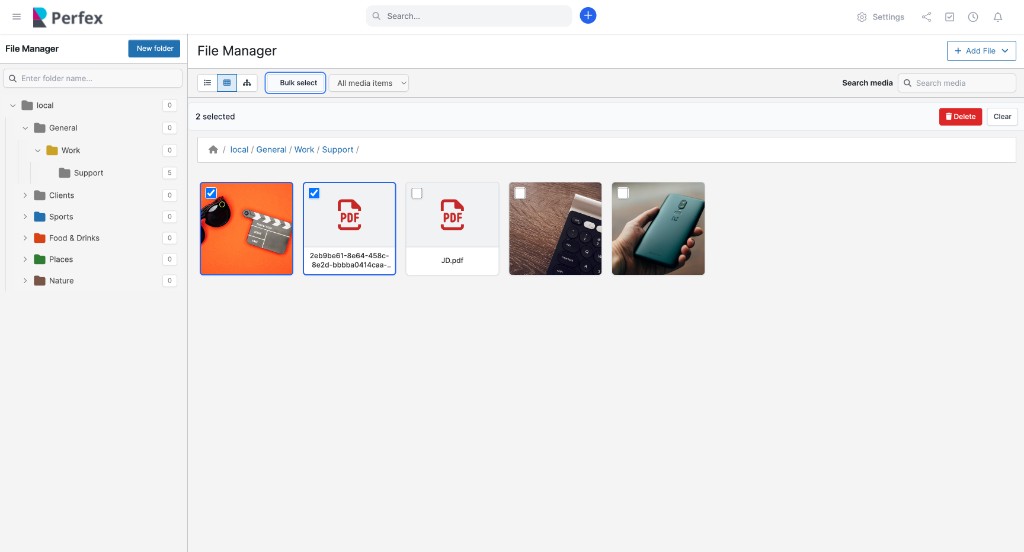Open the share icon in header
This screenshot has width=1024, height=552.
click(x=926, y=17)
